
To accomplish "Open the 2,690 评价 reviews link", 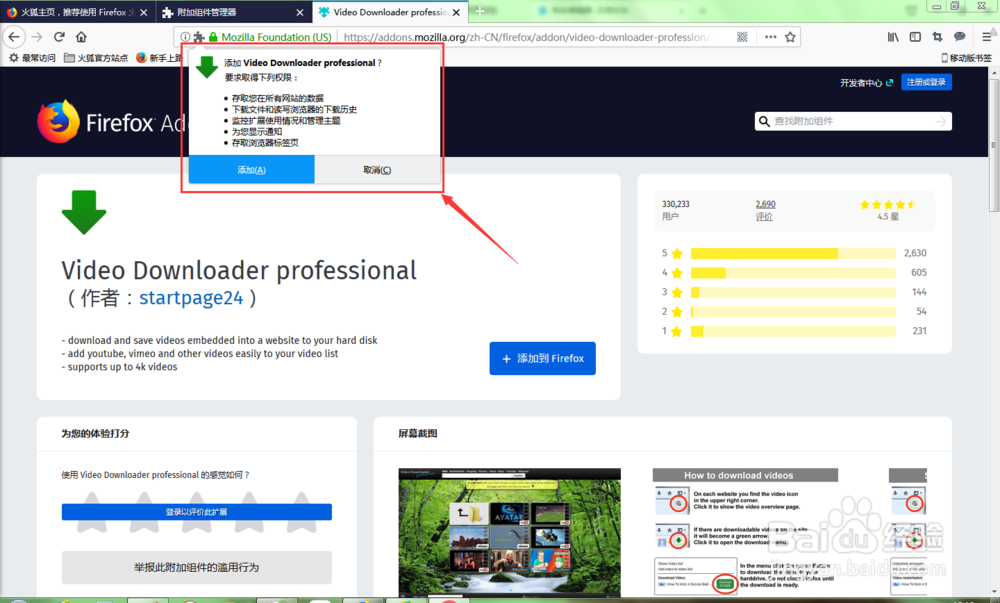I will [765, 210].
